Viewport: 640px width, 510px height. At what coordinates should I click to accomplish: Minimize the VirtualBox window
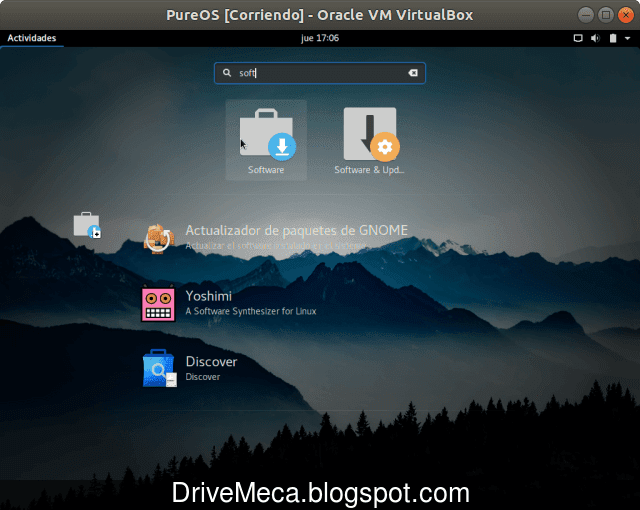coord(586,15)
